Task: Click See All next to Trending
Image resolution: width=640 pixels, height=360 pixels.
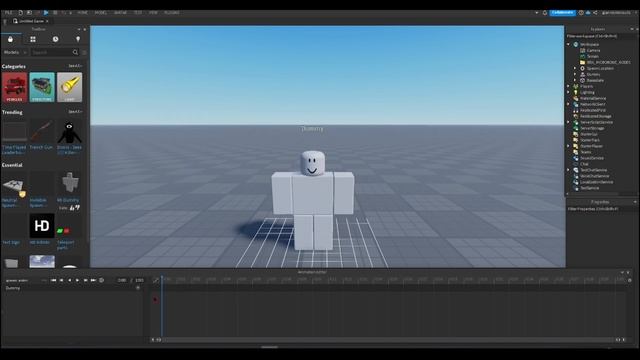Action: [75, 112]
